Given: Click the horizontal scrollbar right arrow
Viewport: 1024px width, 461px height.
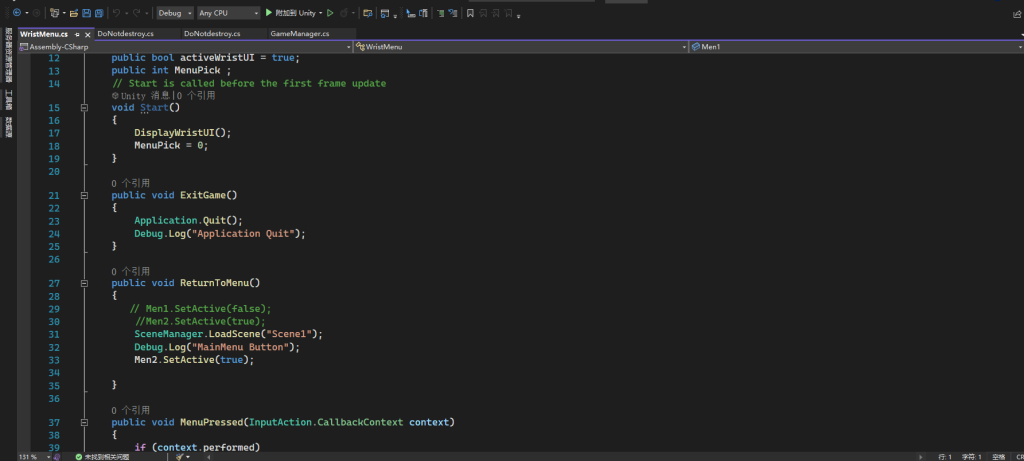Looking at the screenshot, I should point(921,457).
